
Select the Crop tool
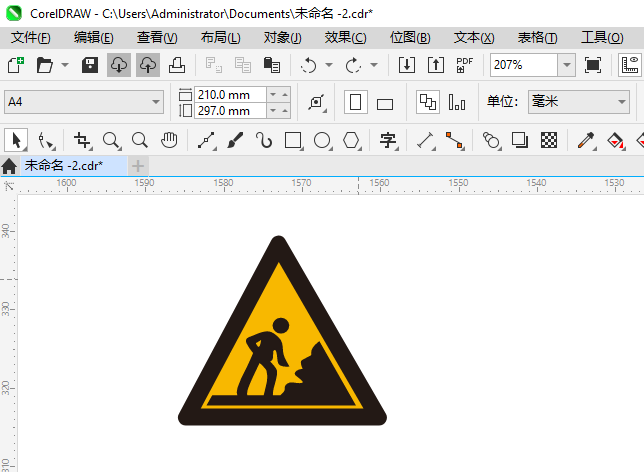[x=82, y=140]
